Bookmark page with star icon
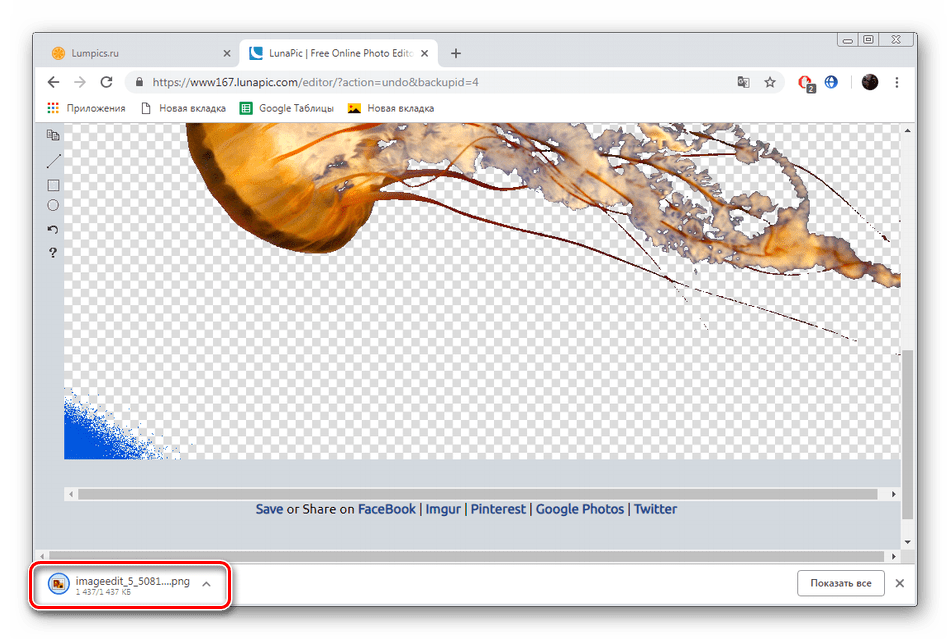The height and width of the screenshot is (639, 950). click(770, 82)
